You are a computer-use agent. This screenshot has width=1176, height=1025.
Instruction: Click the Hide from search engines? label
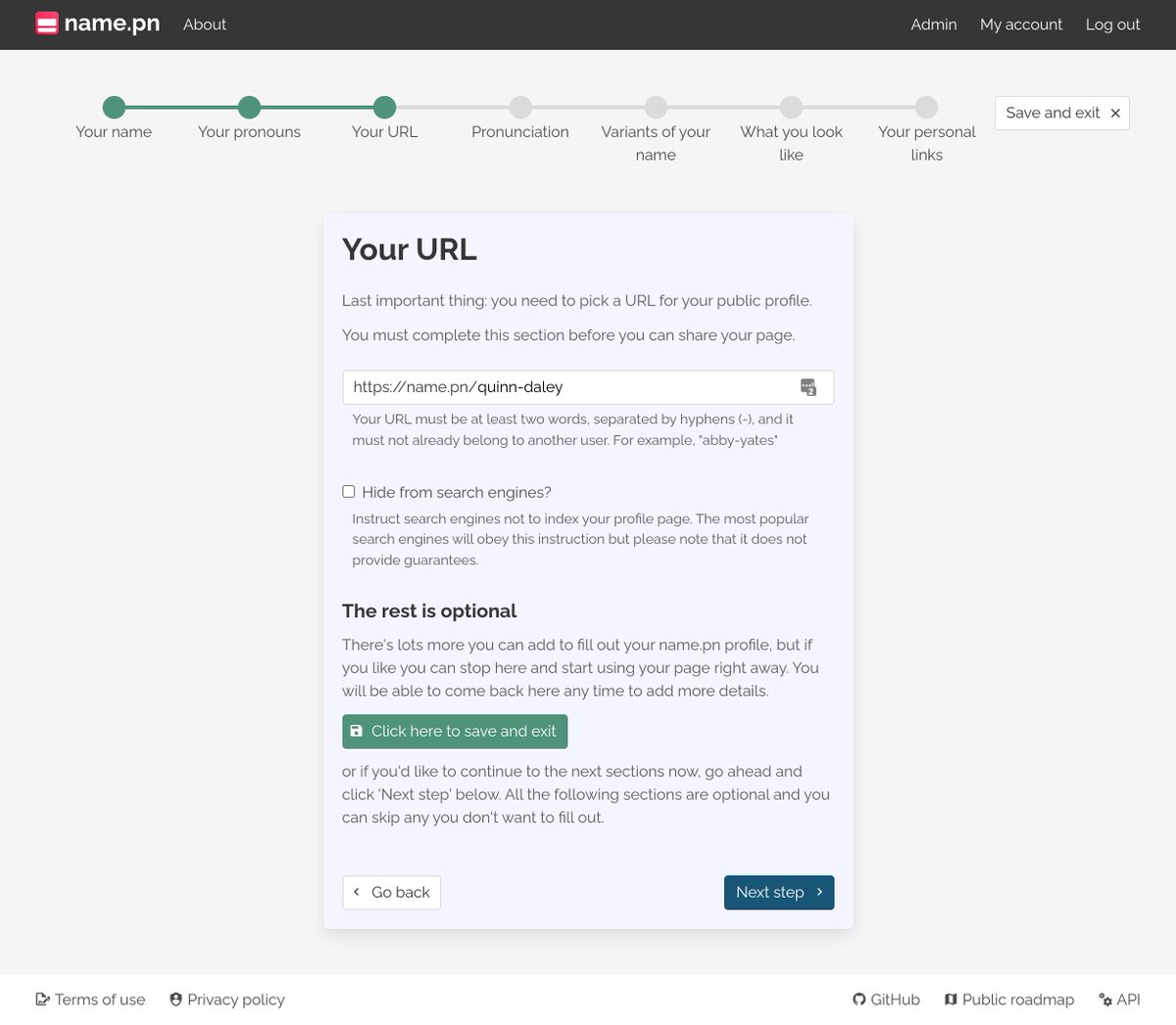click(x=457, y=492)
